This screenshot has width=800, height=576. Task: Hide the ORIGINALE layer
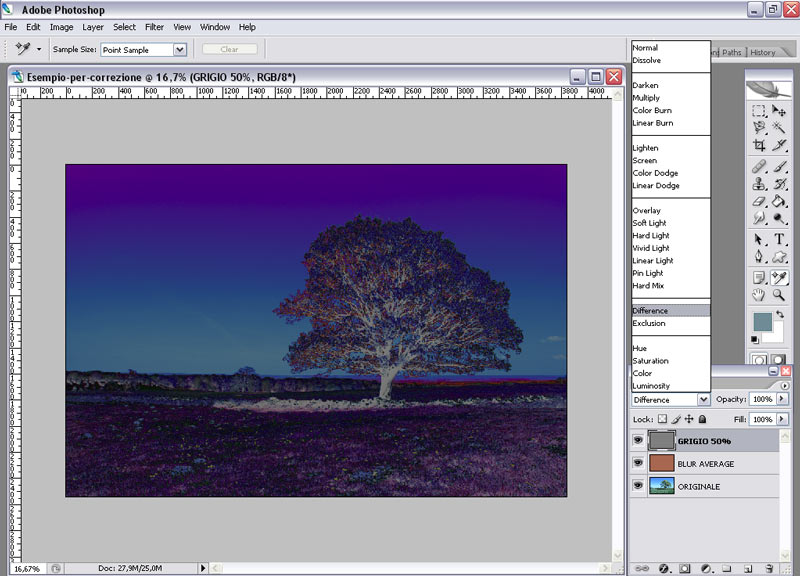(639, 486)
